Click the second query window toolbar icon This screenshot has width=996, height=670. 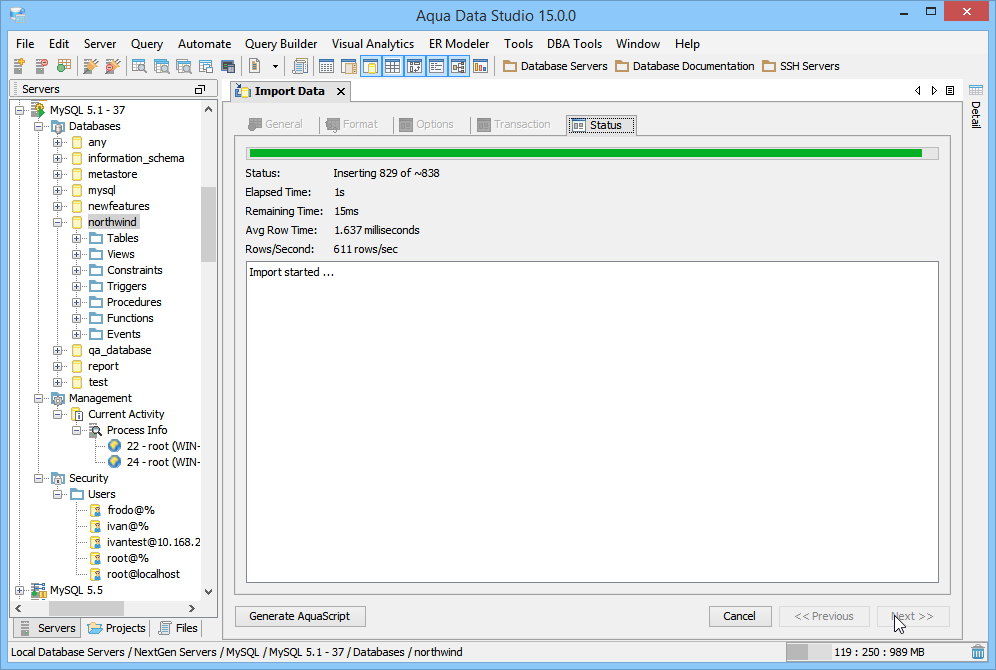coord(161,65)
